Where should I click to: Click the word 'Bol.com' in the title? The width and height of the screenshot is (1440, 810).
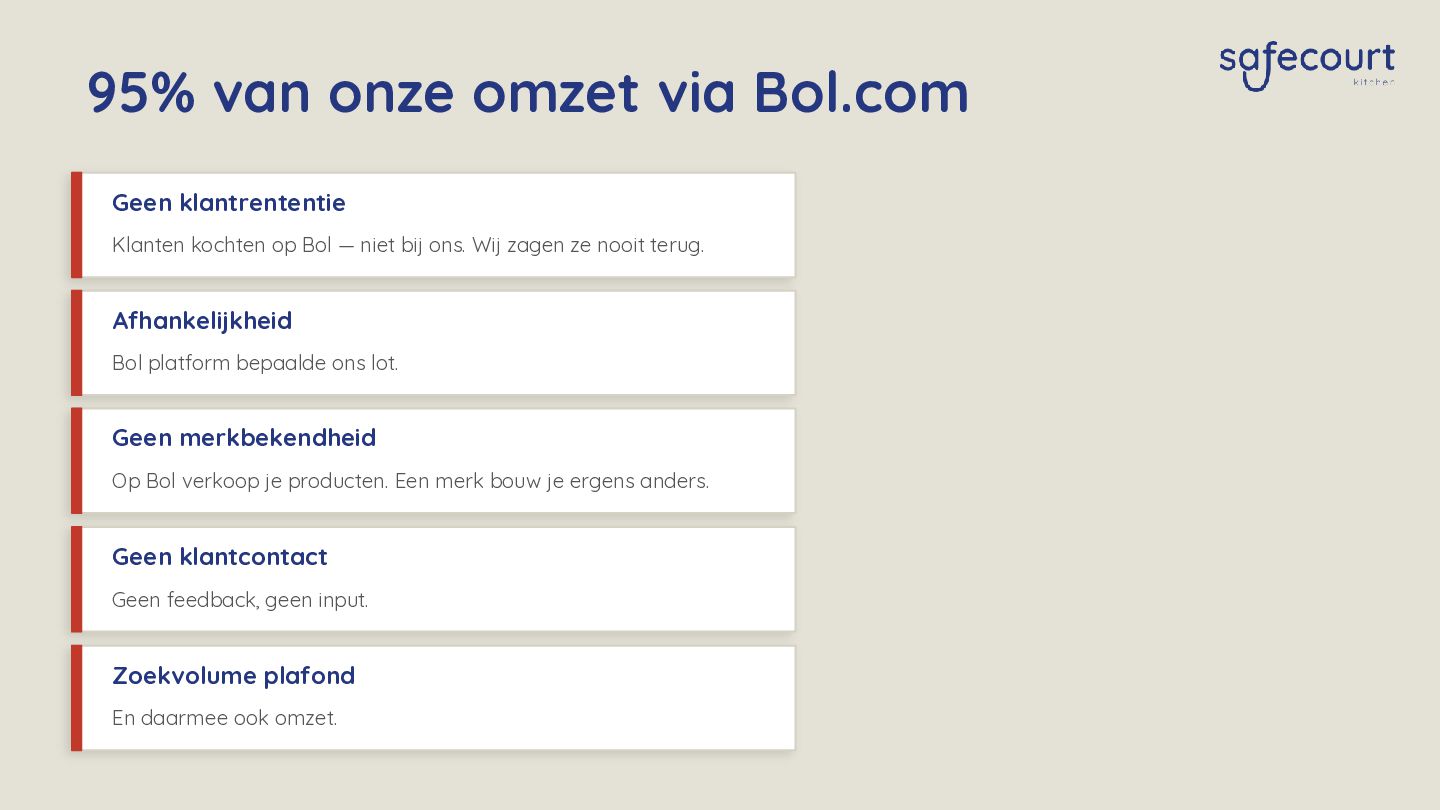coord(861,92)
